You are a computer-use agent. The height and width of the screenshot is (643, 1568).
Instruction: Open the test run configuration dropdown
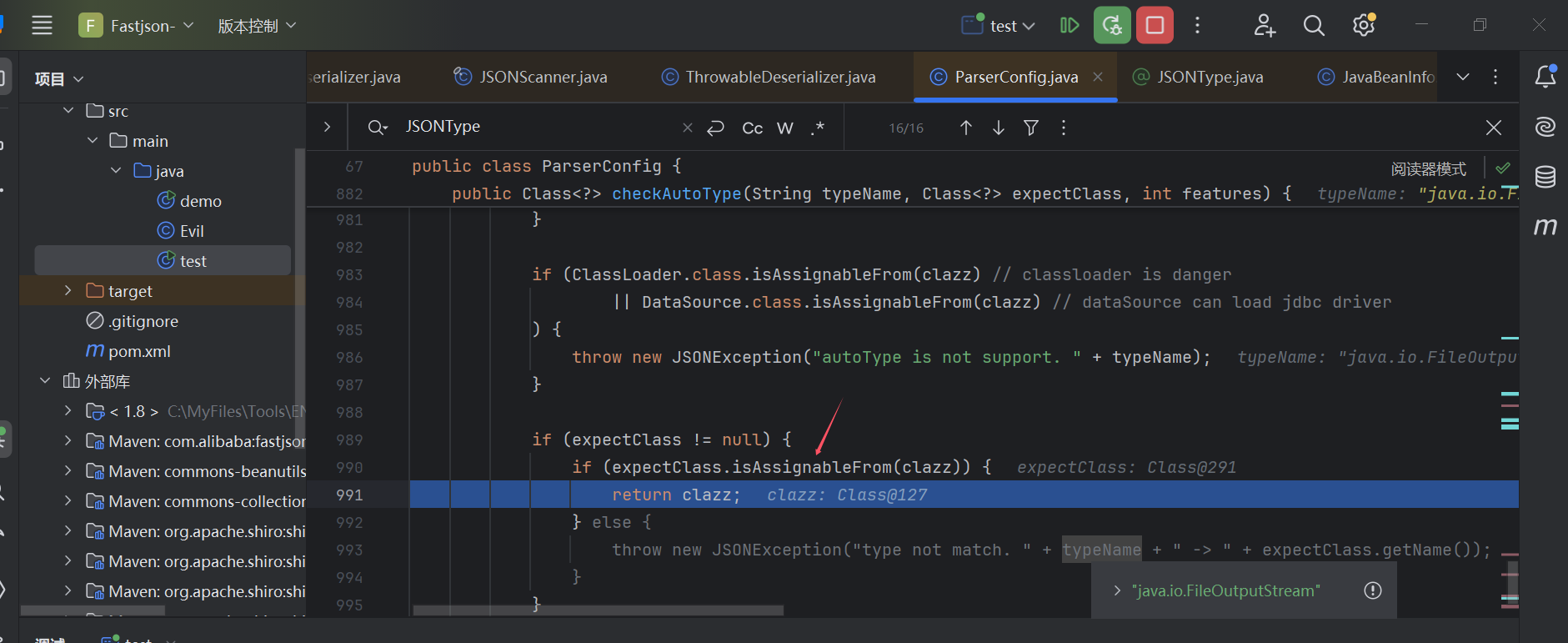[x=999, y=25]
